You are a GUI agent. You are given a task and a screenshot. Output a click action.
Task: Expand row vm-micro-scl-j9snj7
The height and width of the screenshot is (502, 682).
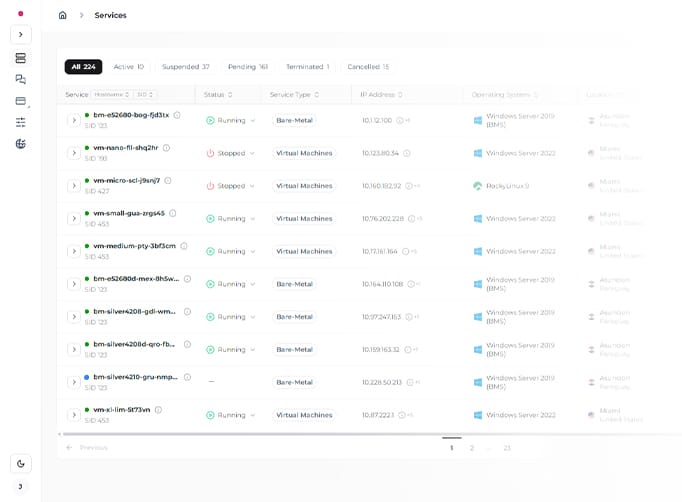click(74, 186)
